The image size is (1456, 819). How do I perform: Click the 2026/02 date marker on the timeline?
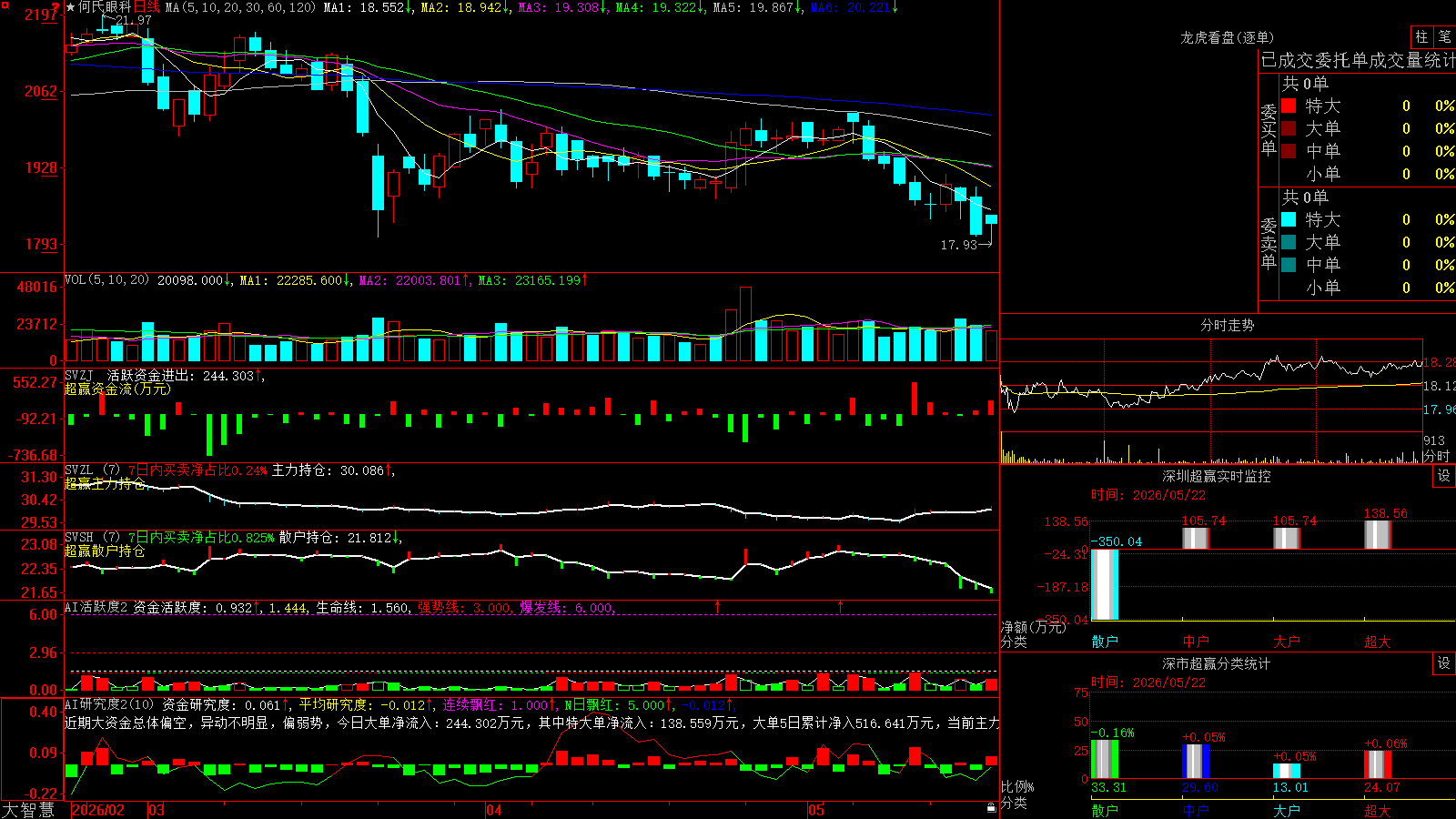98,810
